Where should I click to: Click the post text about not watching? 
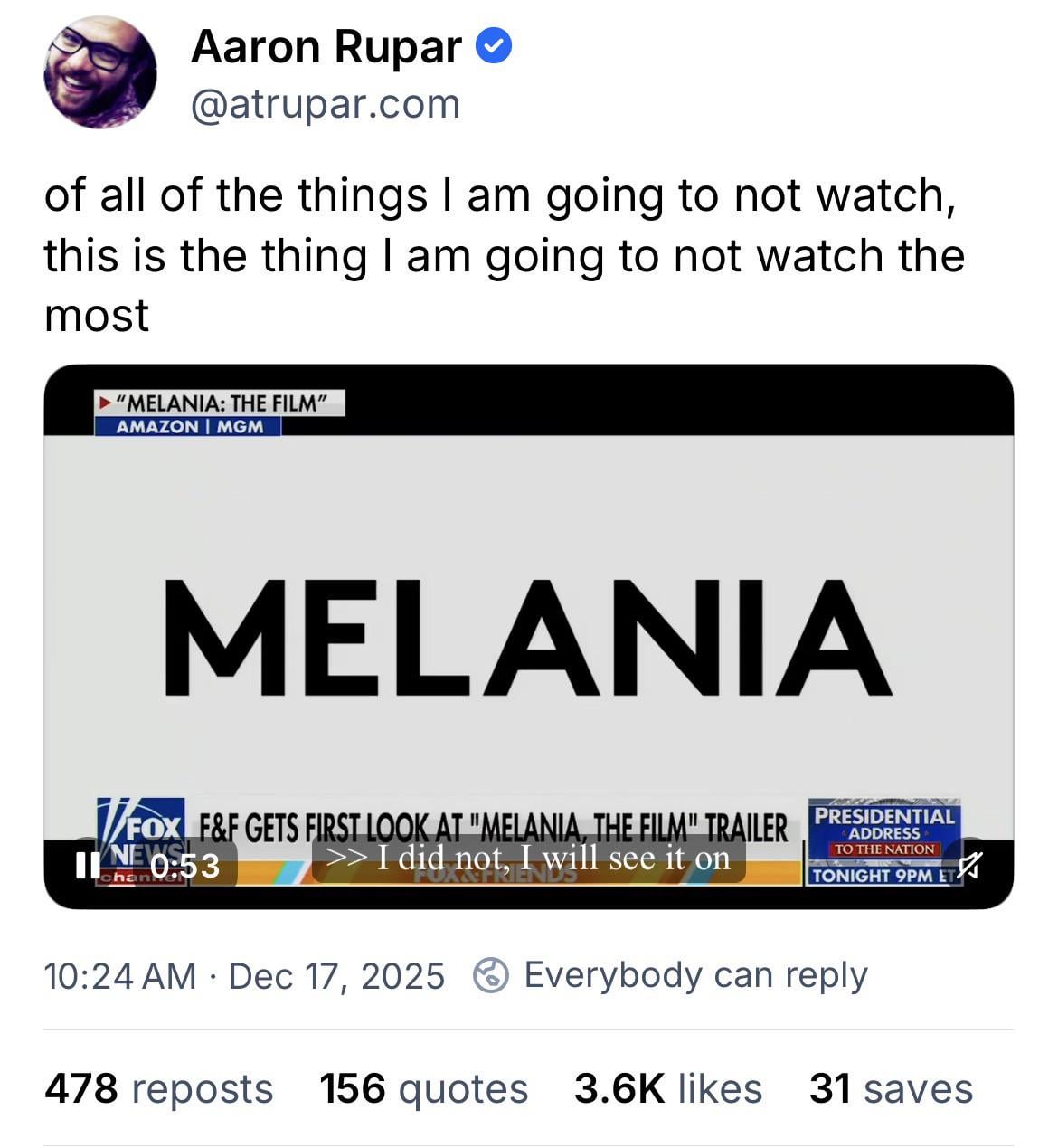[504, 255]
